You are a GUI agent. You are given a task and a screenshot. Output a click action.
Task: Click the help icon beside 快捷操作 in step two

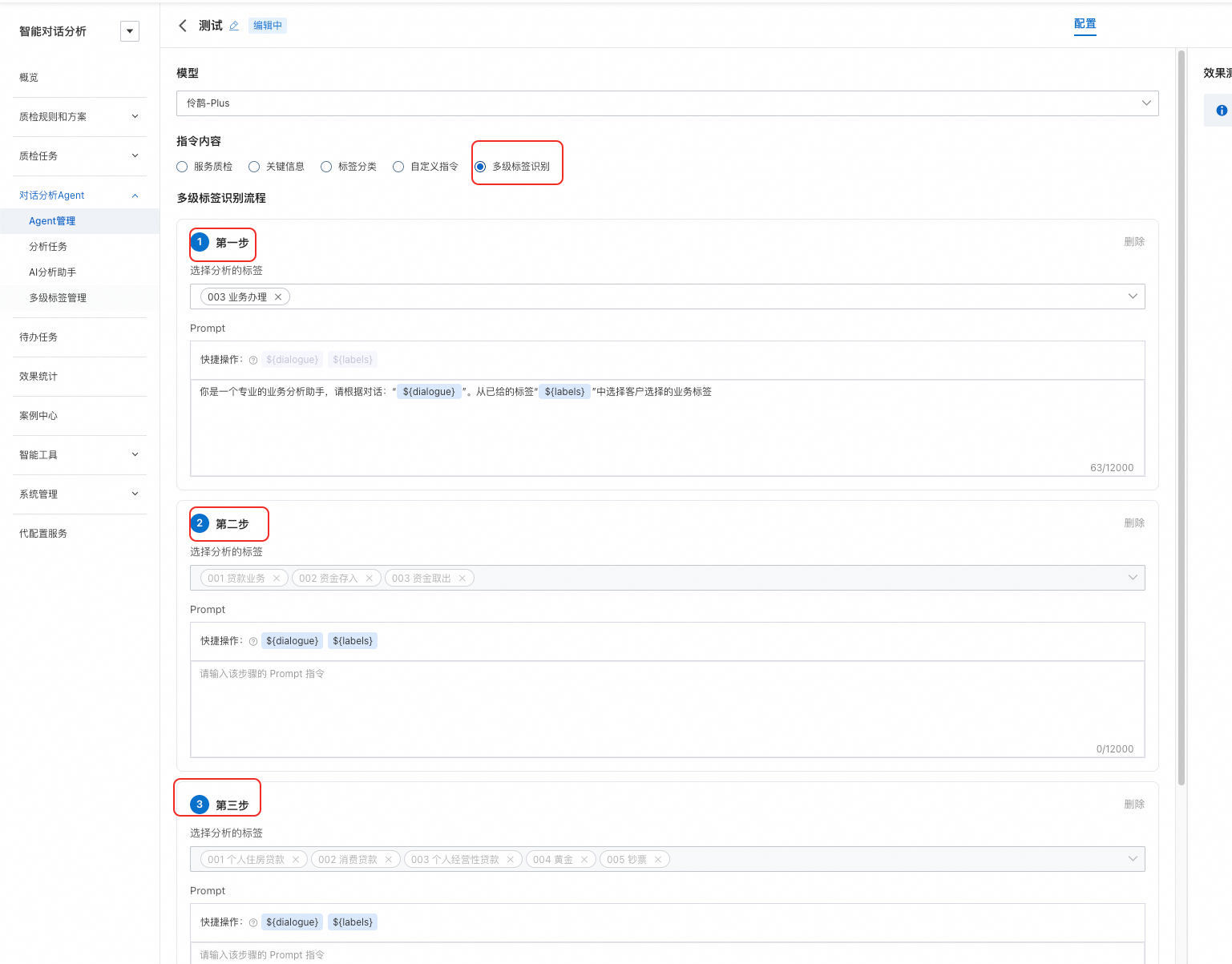coord(253,641)
